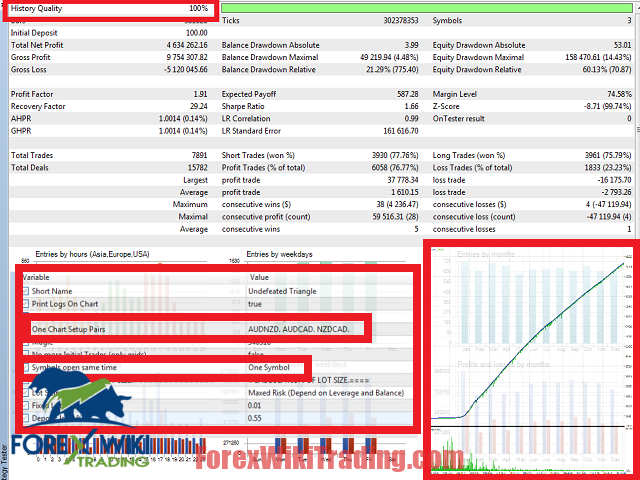Select the value '38 (4 236.47)'
This screenshot has width=640, height=480.
pyautogui.click(x=398, y=204)
